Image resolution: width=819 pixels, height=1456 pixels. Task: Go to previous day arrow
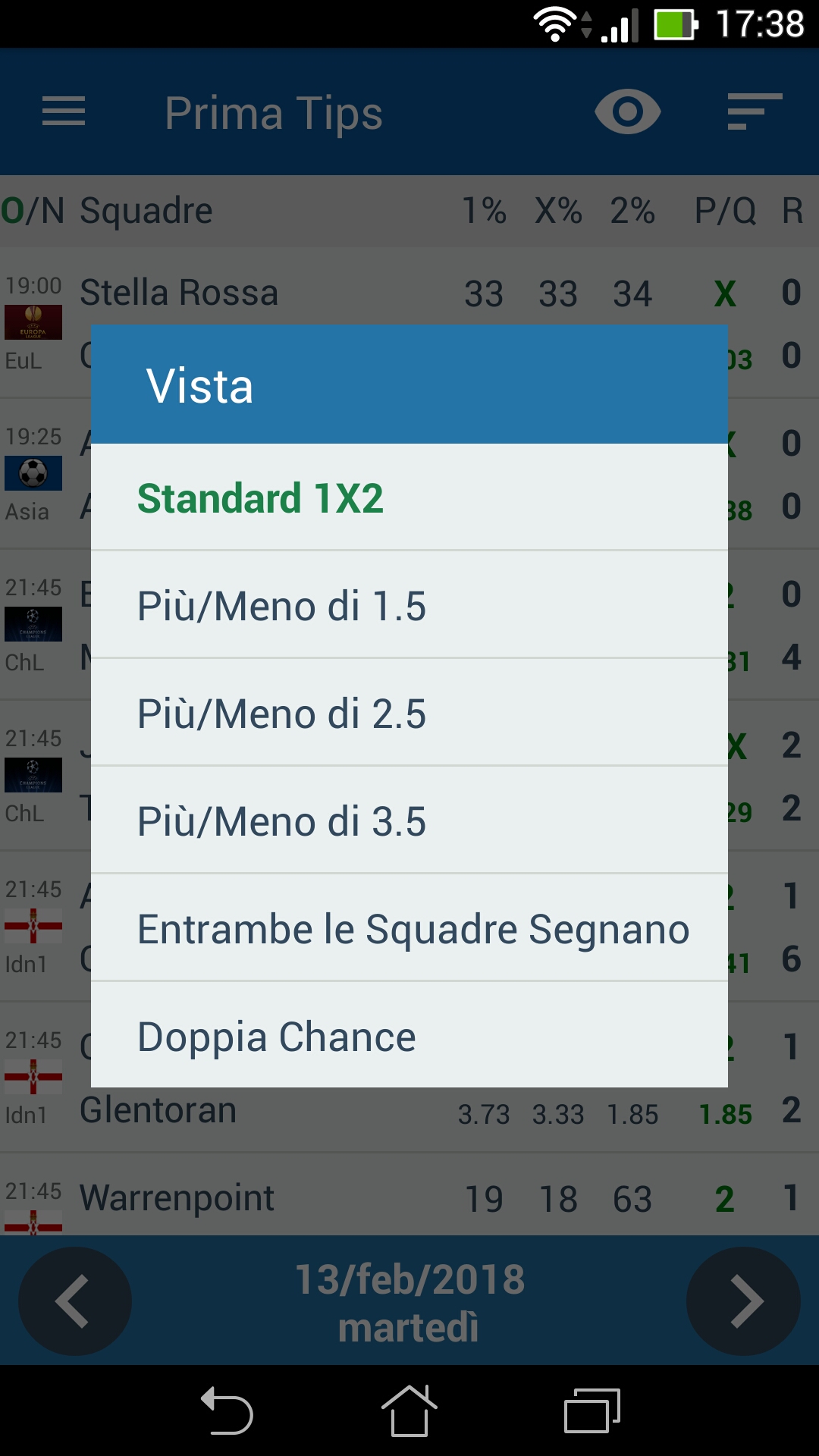pyautogui.click(x=75, y=1301)
